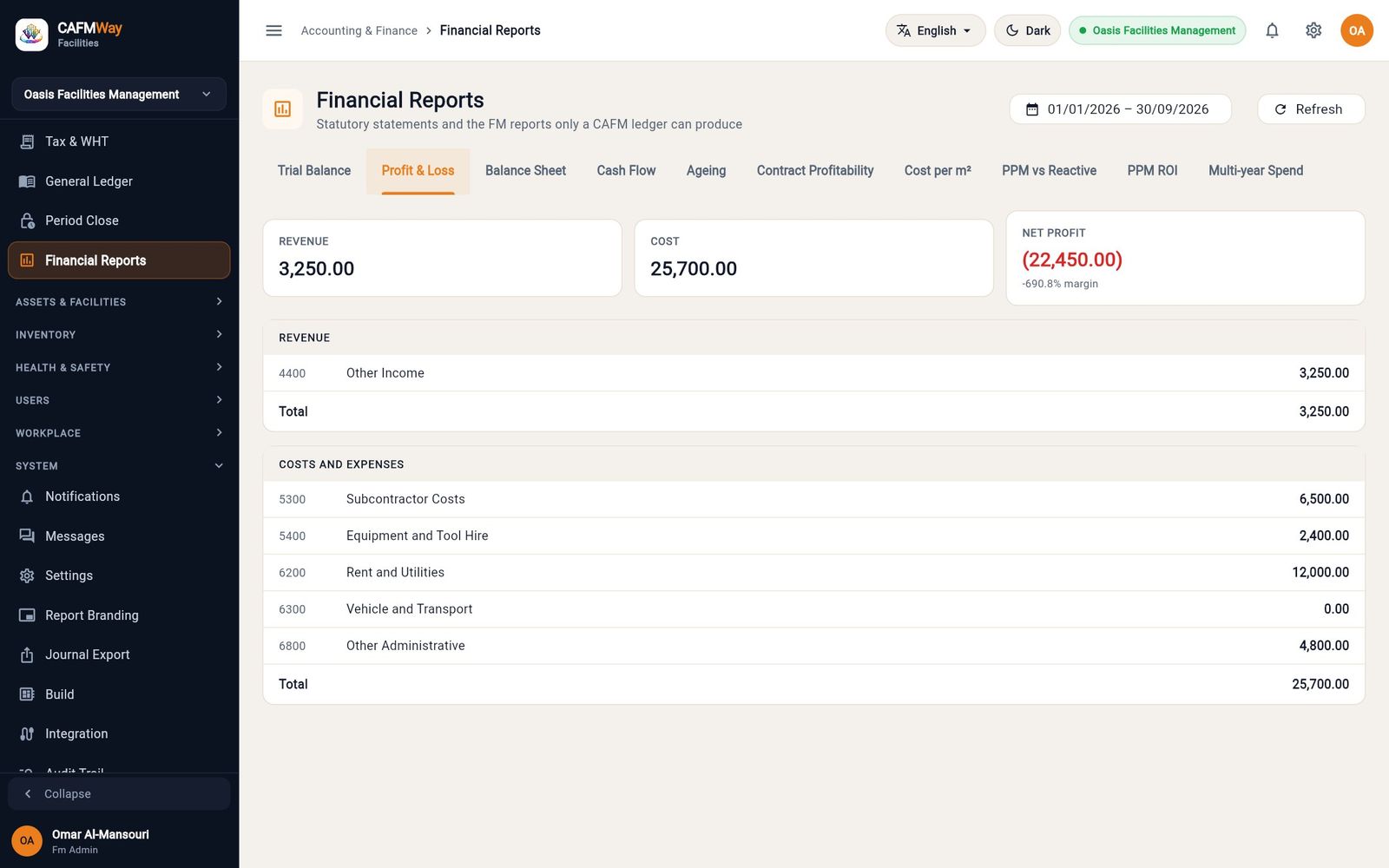The image size is (1389, 868).
Task: Open the Cash Flow tab
Action: coord(626,171)
